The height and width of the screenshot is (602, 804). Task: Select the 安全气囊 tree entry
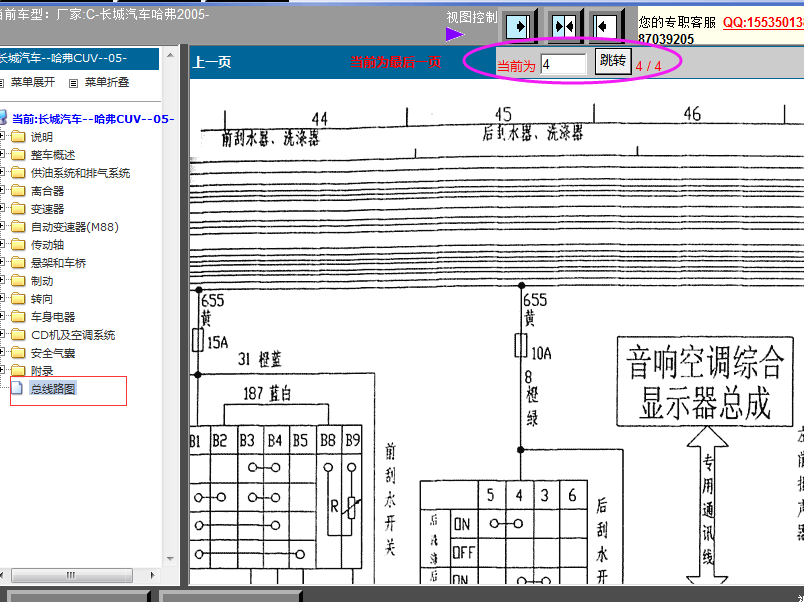pos(53,353)
